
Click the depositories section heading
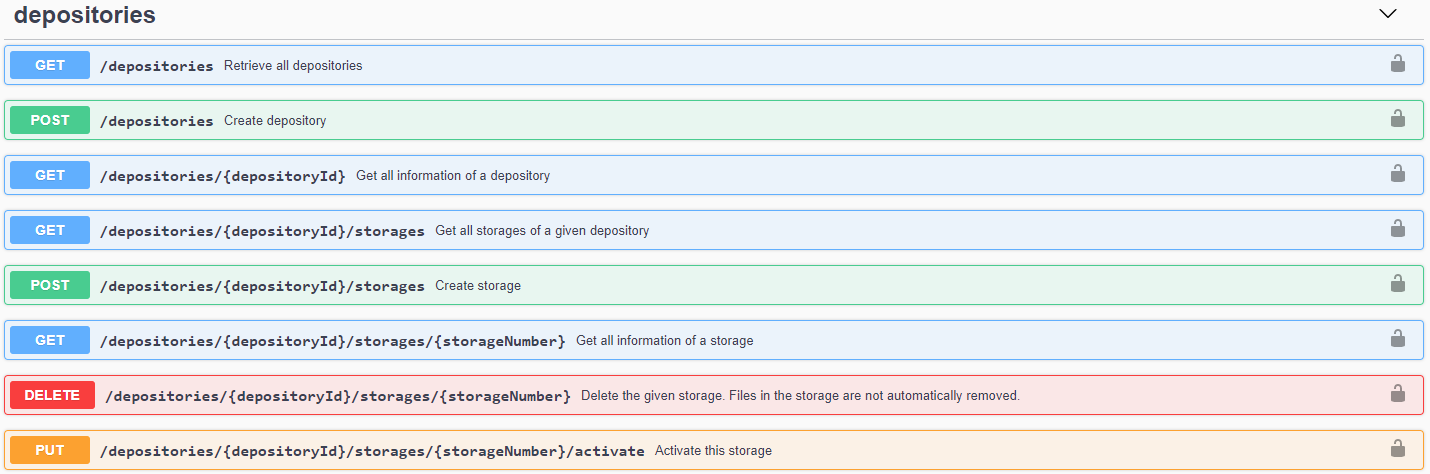[85, 15]
